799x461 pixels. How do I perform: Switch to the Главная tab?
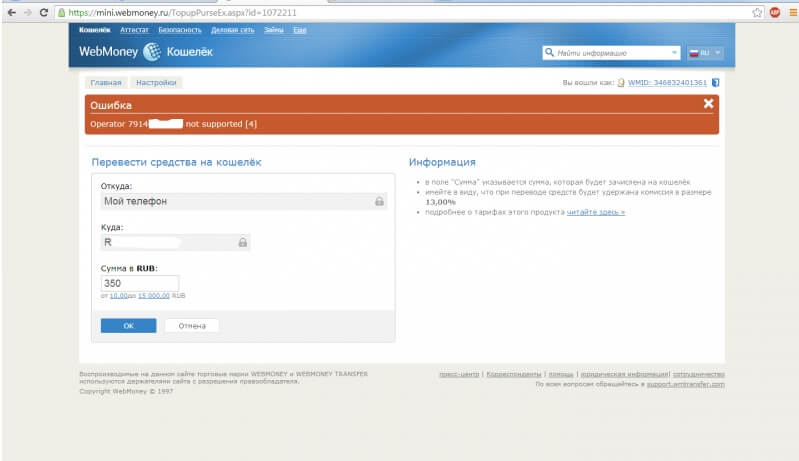pos(105,83)
